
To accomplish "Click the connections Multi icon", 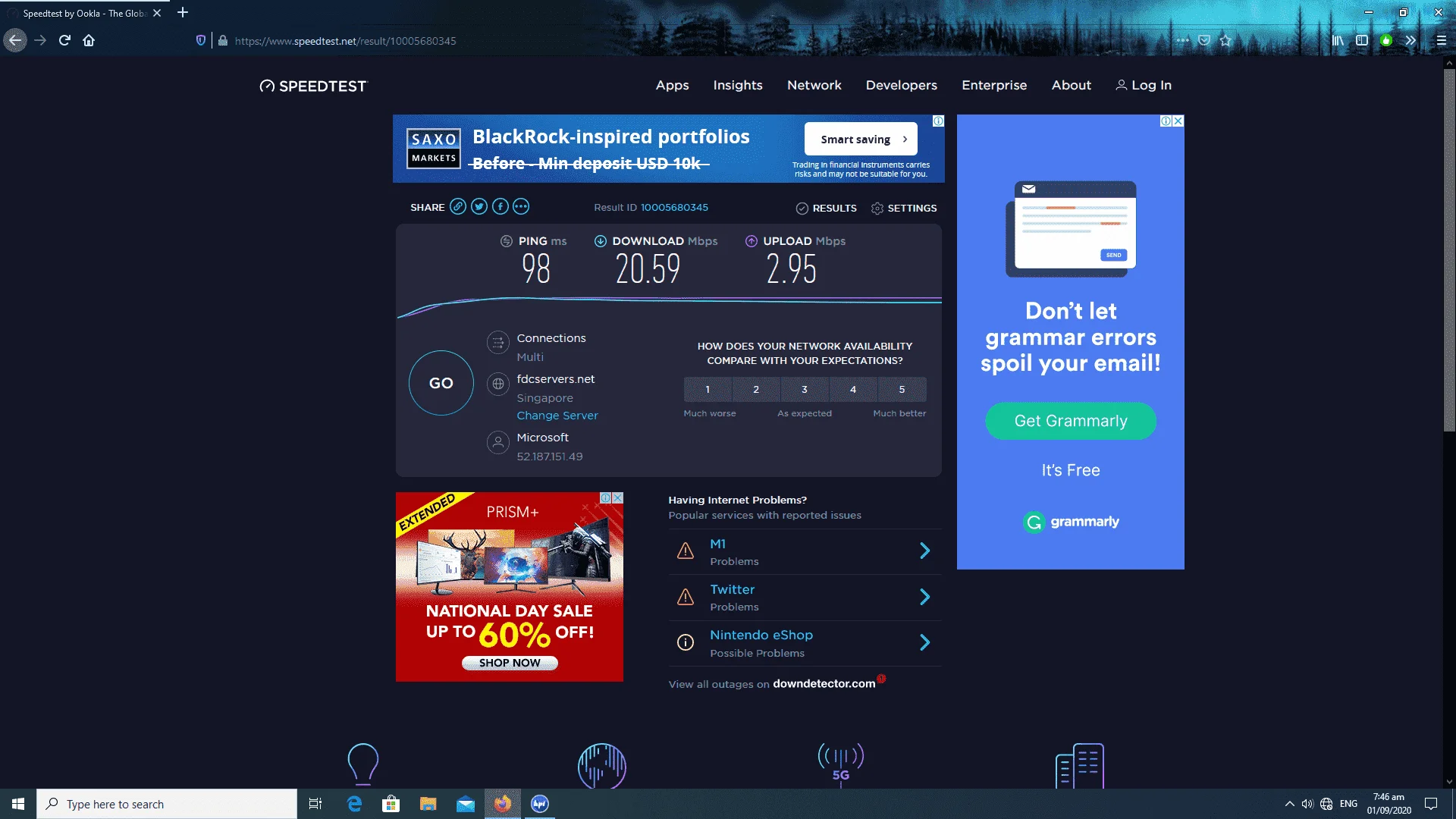I will 498,343.
